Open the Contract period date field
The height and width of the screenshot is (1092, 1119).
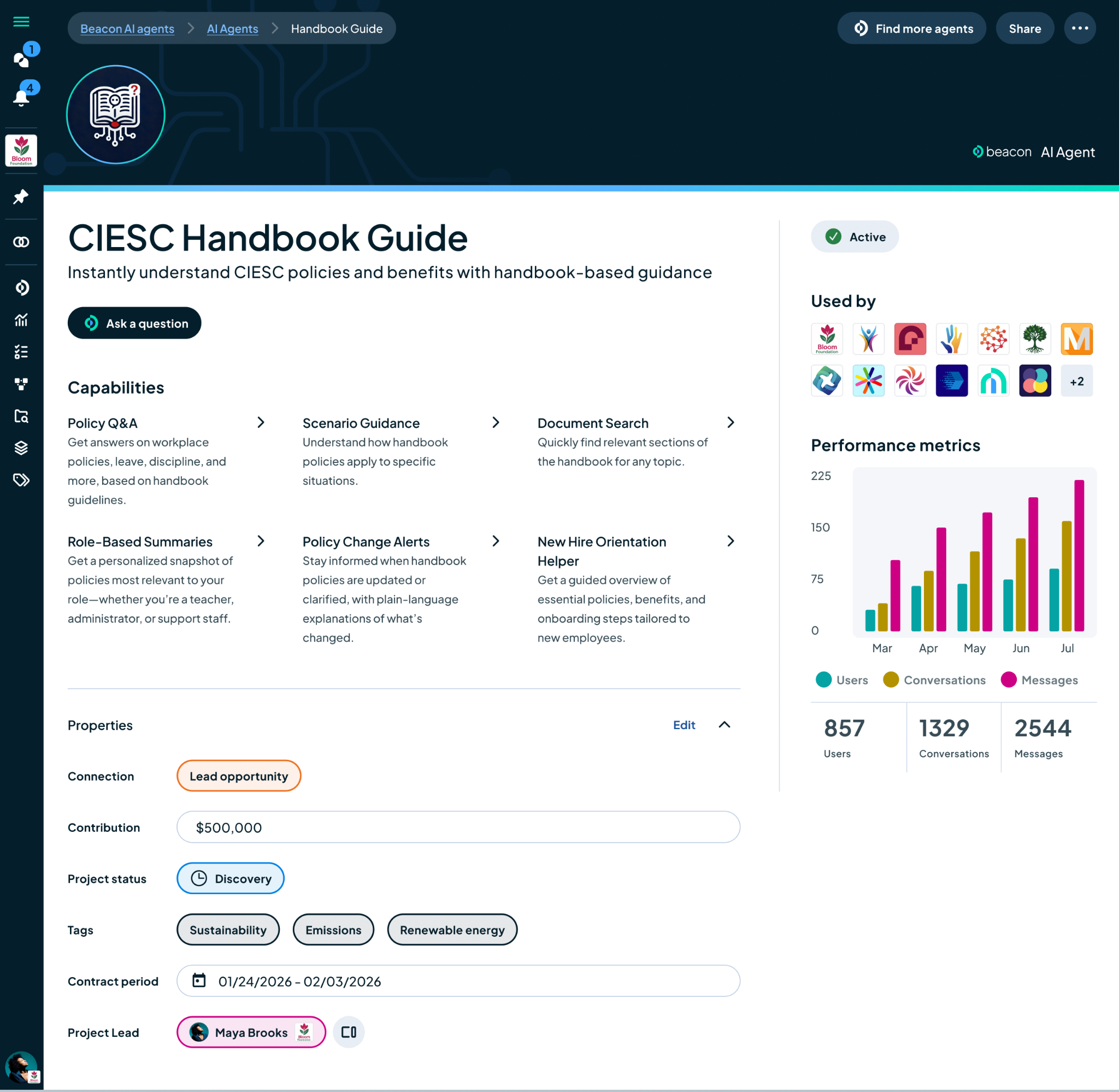pyautogui.click(x=458, y=981)
